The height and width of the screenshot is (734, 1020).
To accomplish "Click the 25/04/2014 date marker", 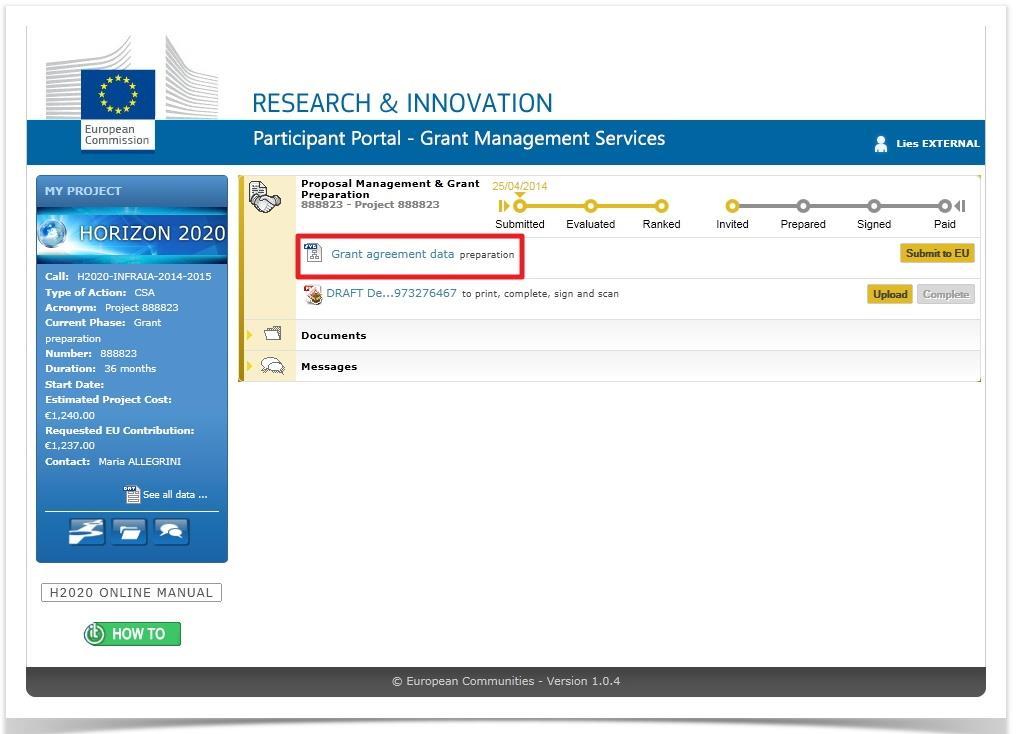I will pyautogui.click(x=520, y=186).
